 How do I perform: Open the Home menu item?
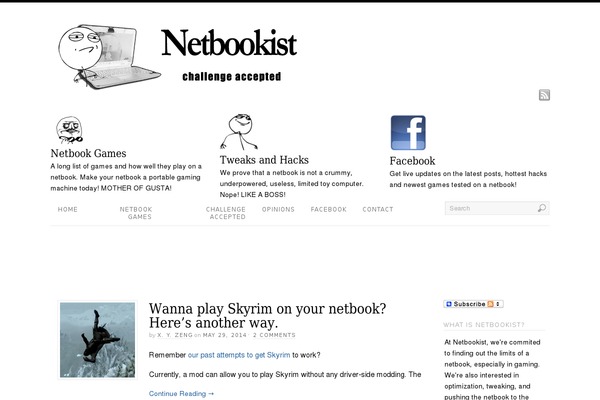(x=68, y=209)
